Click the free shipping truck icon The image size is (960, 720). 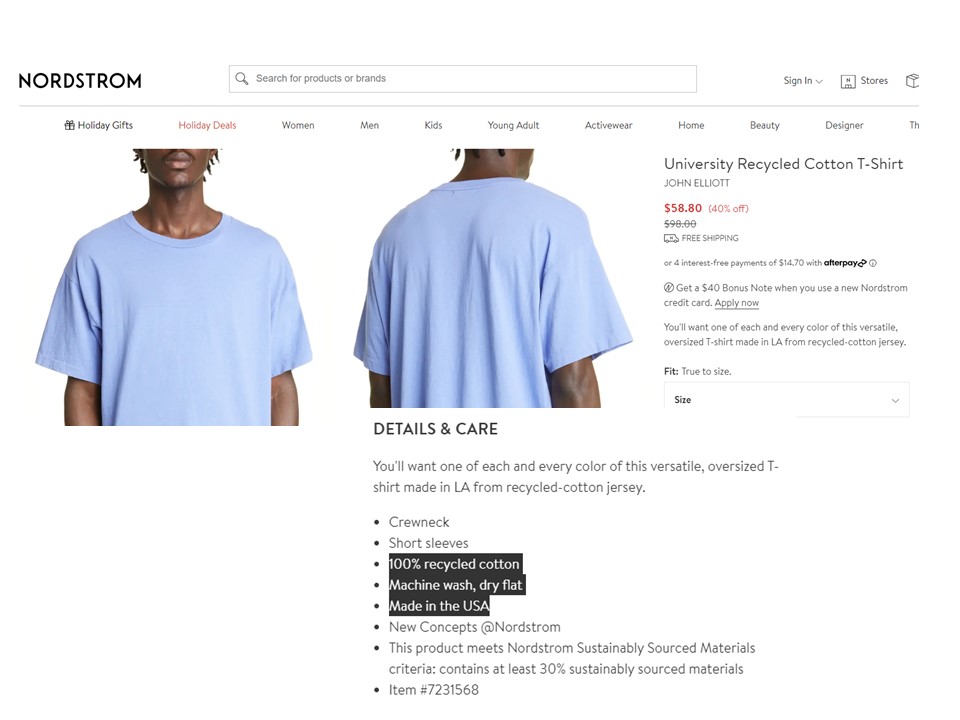tap(671, 238)
